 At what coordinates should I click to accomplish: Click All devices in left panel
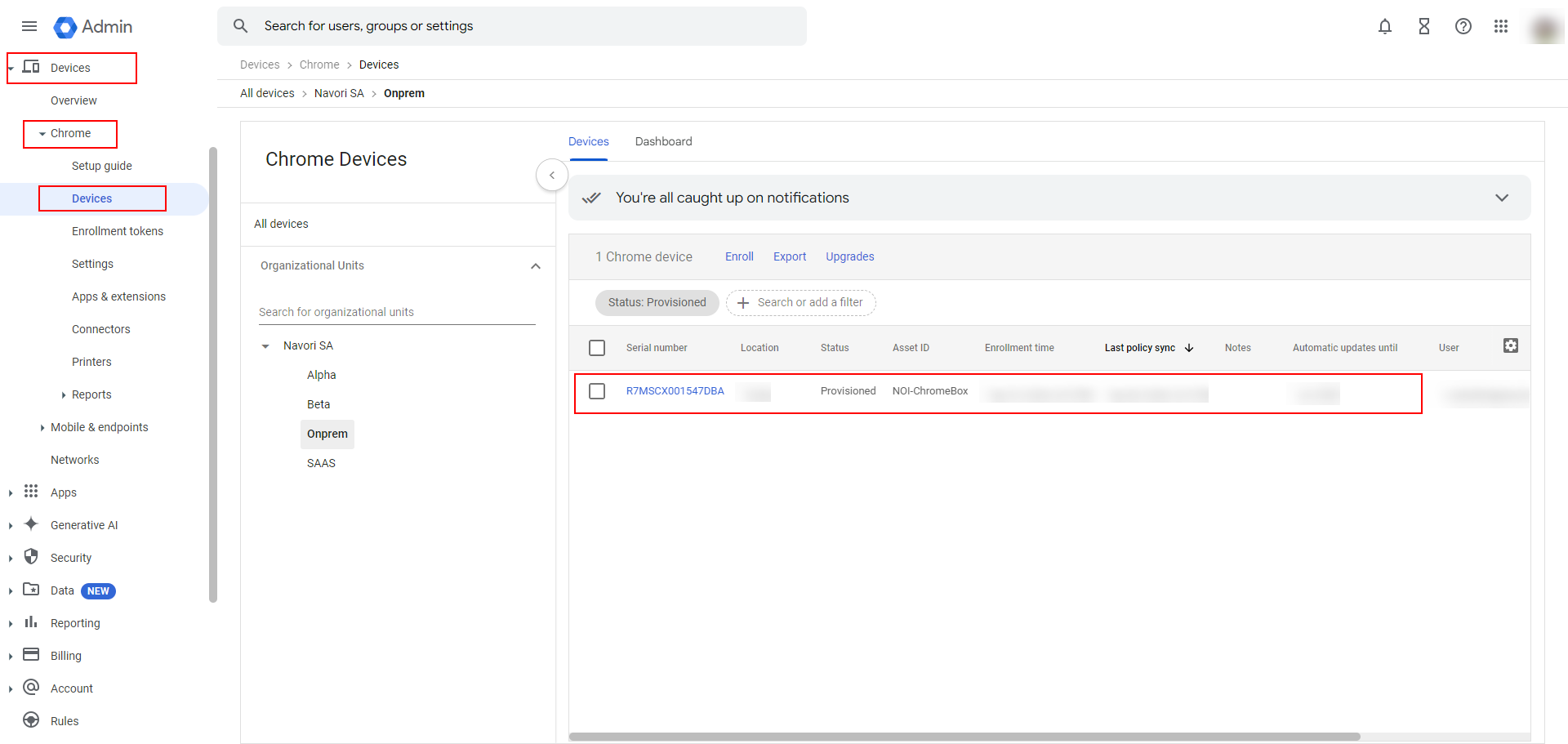[281, 224]
